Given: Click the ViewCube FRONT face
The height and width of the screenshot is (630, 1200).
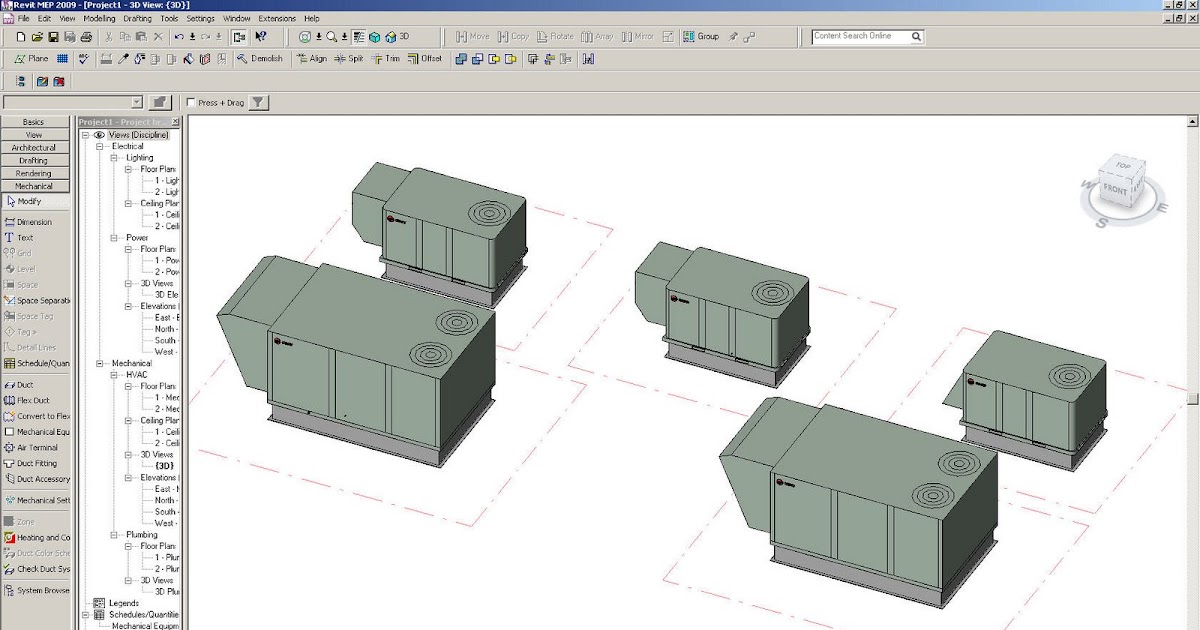Looking at the screenshot, I should pyautogui.click(x=1115, y=189).
